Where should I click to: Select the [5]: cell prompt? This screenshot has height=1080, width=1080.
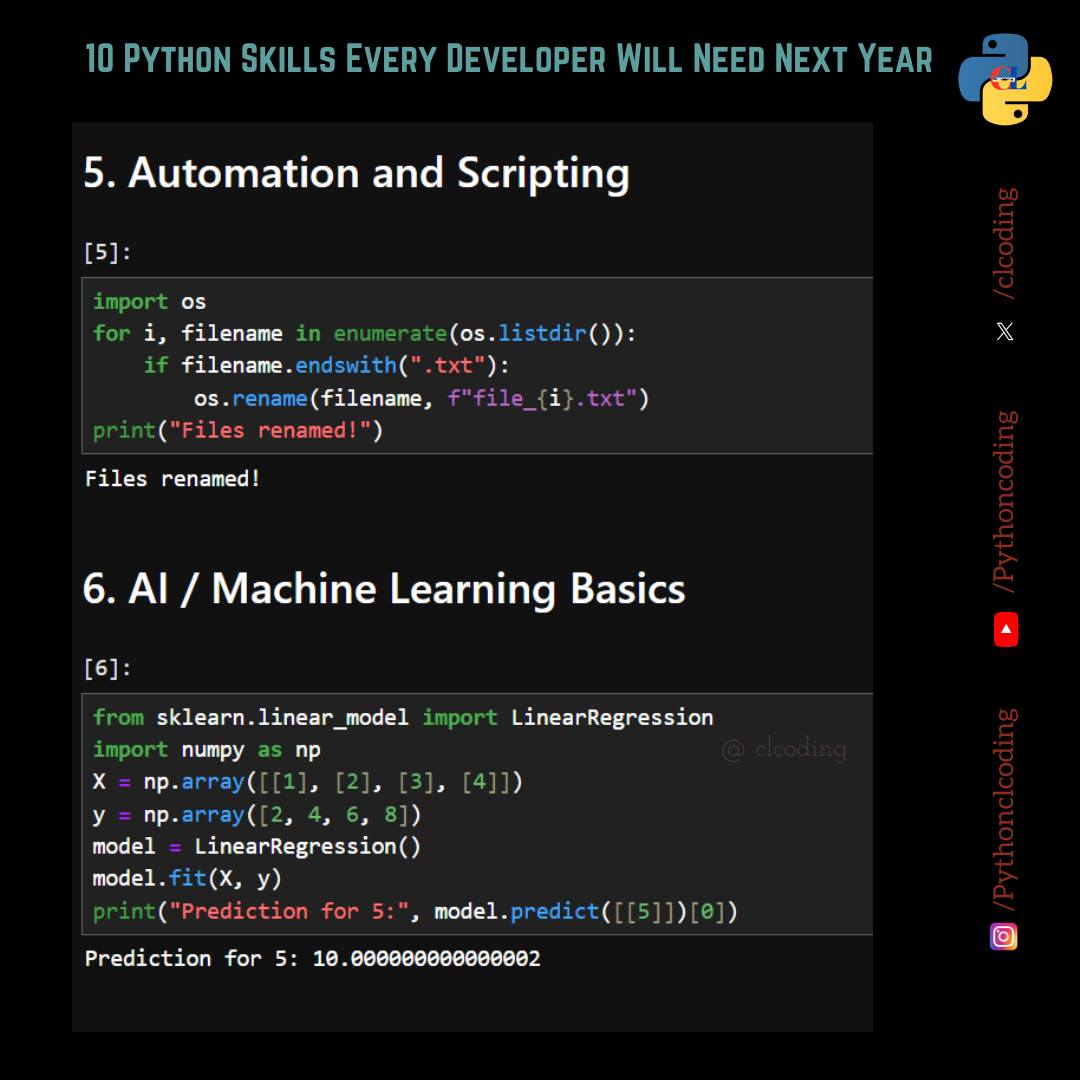click(x=107, y=252)
